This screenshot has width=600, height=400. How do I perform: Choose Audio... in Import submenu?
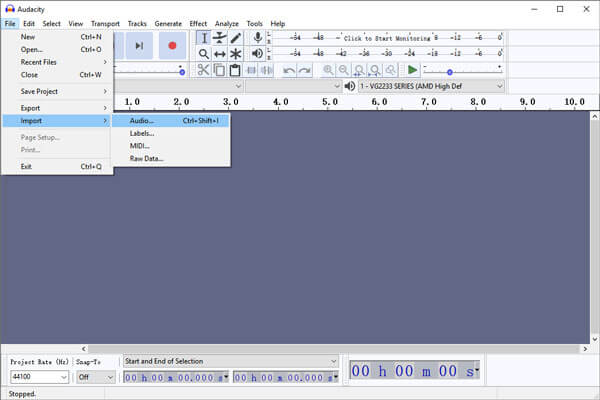(171, 121)
